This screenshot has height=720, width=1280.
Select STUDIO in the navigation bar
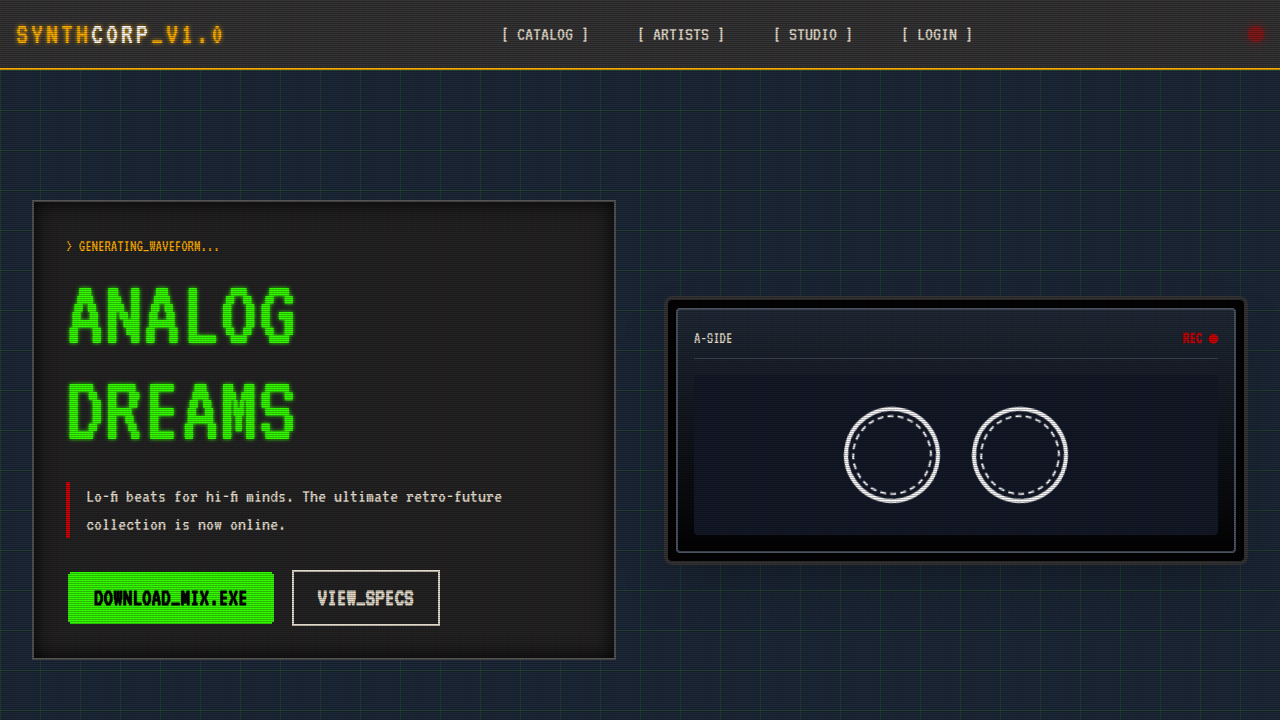[x=813, y=35]
